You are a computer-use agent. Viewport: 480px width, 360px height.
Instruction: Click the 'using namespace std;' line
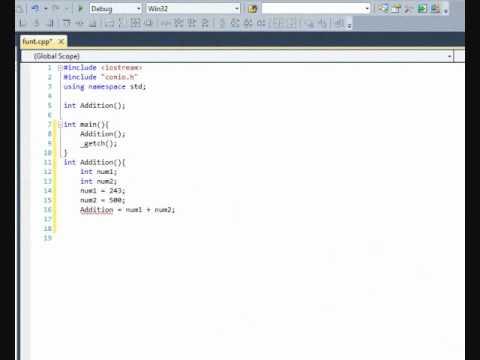105,87
